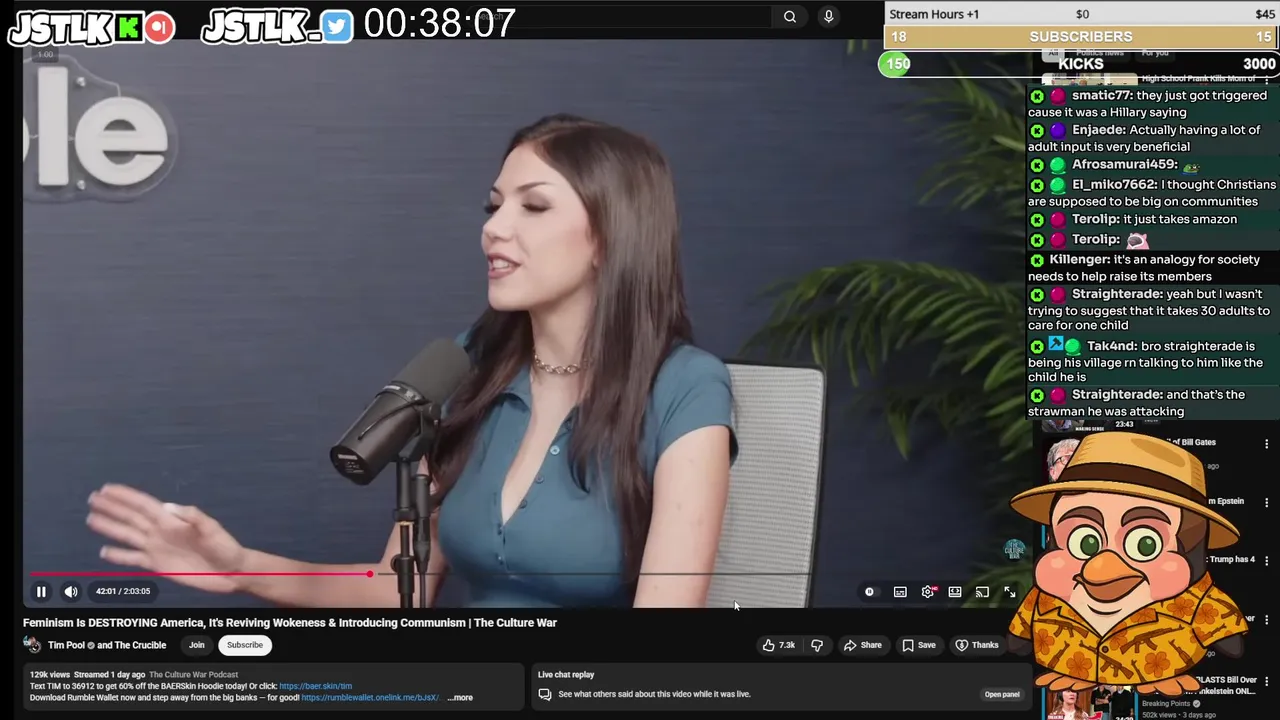
Task: Click the 42:01 / 2:03:05 time display
Action: pos(123,591)
